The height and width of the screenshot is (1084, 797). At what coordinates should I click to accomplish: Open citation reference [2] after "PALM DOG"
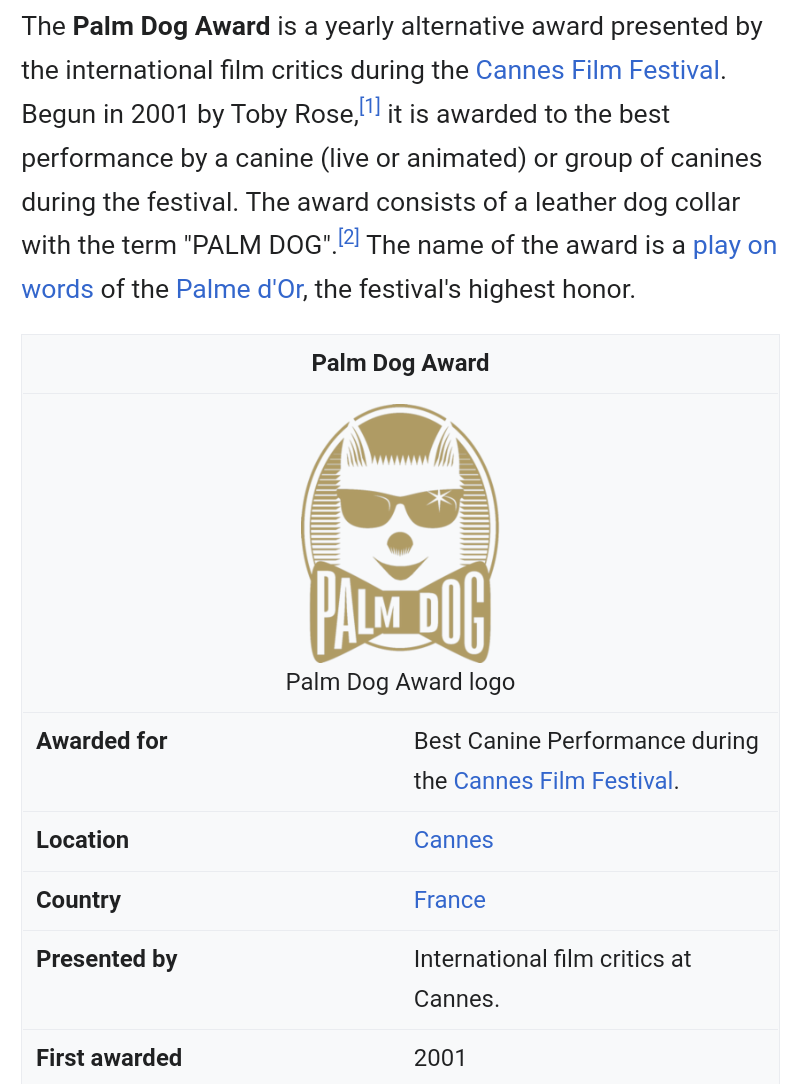pyautogui.click(x=348, y=238)
